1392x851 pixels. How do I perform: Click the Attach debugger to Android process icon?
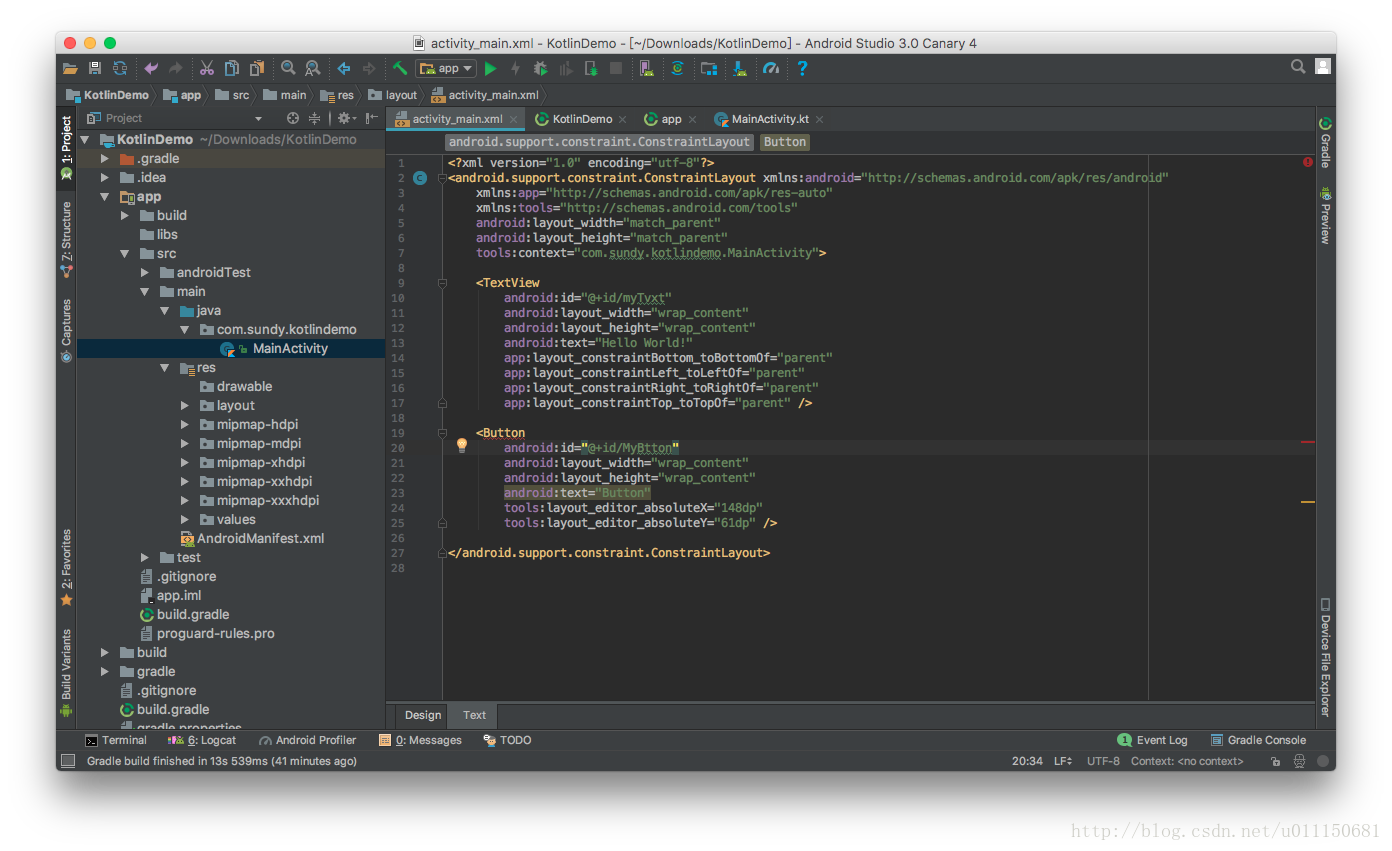[591, 69]
